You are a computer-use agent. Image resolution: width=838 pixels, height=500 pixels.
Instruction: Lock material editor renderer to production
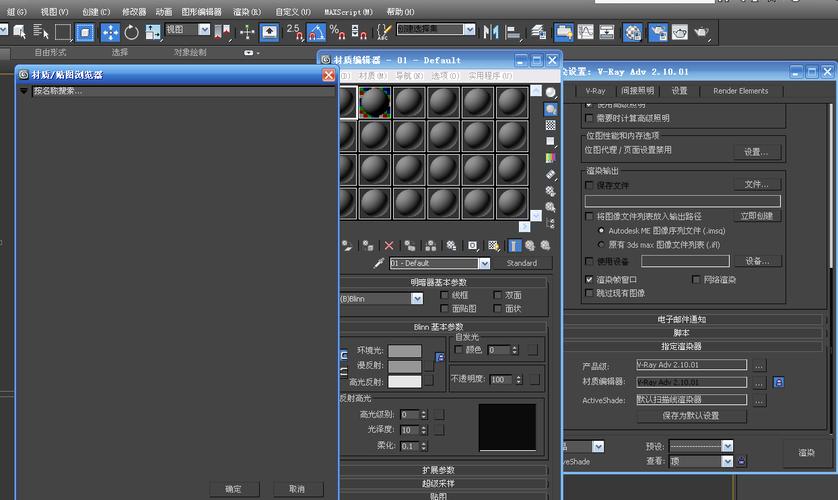click(x=779, y=382)
